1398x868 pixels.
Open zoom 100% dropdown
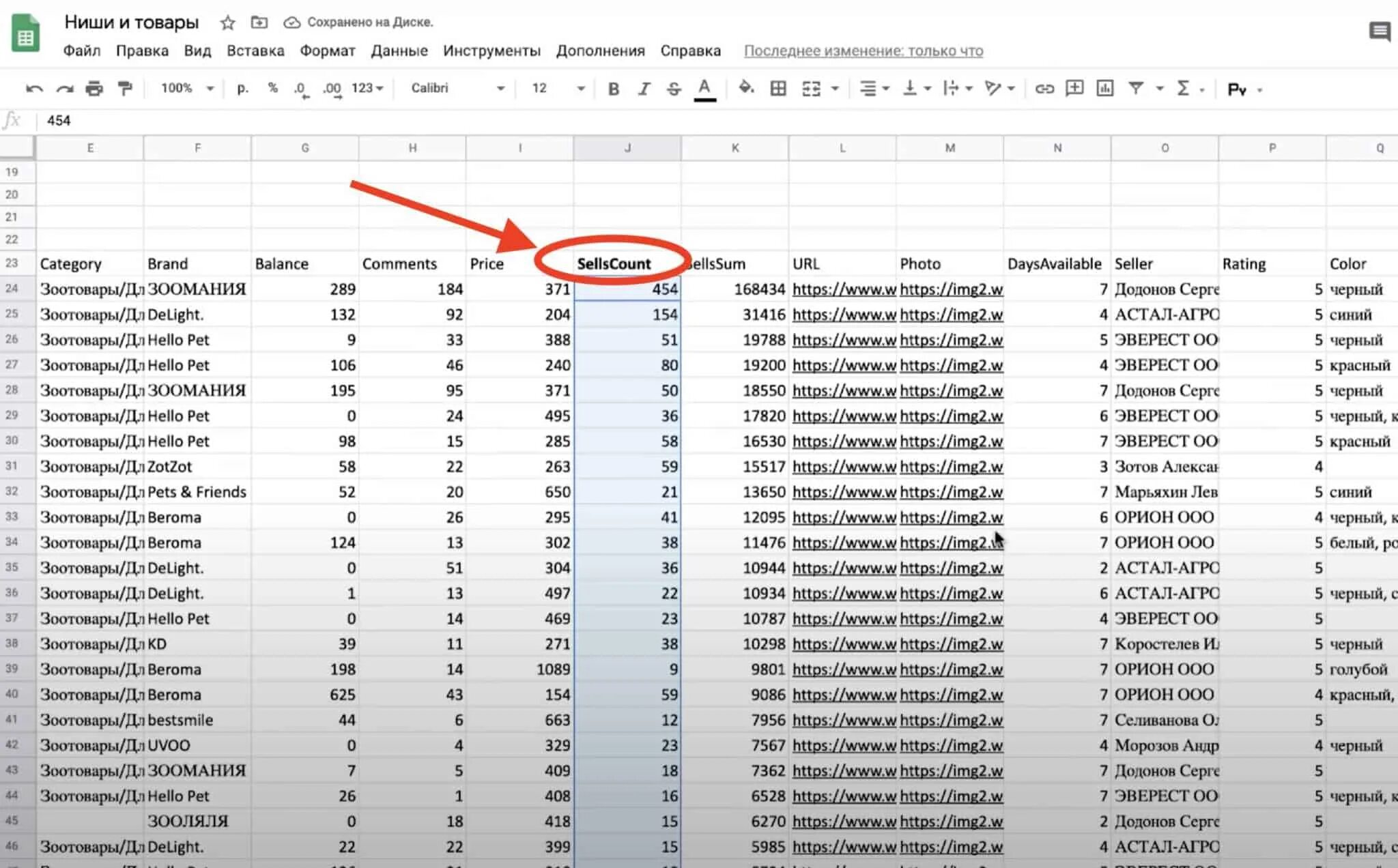187,88
